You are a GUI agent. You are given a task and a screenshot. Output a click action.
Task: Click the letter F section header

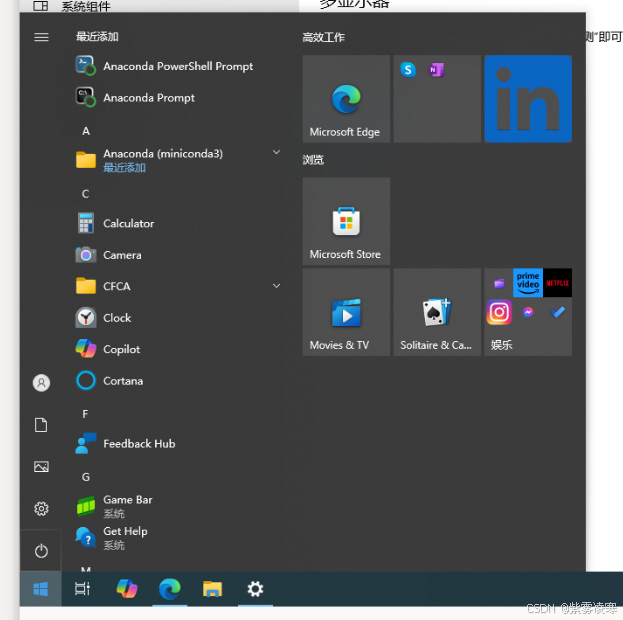click(85, 414)
